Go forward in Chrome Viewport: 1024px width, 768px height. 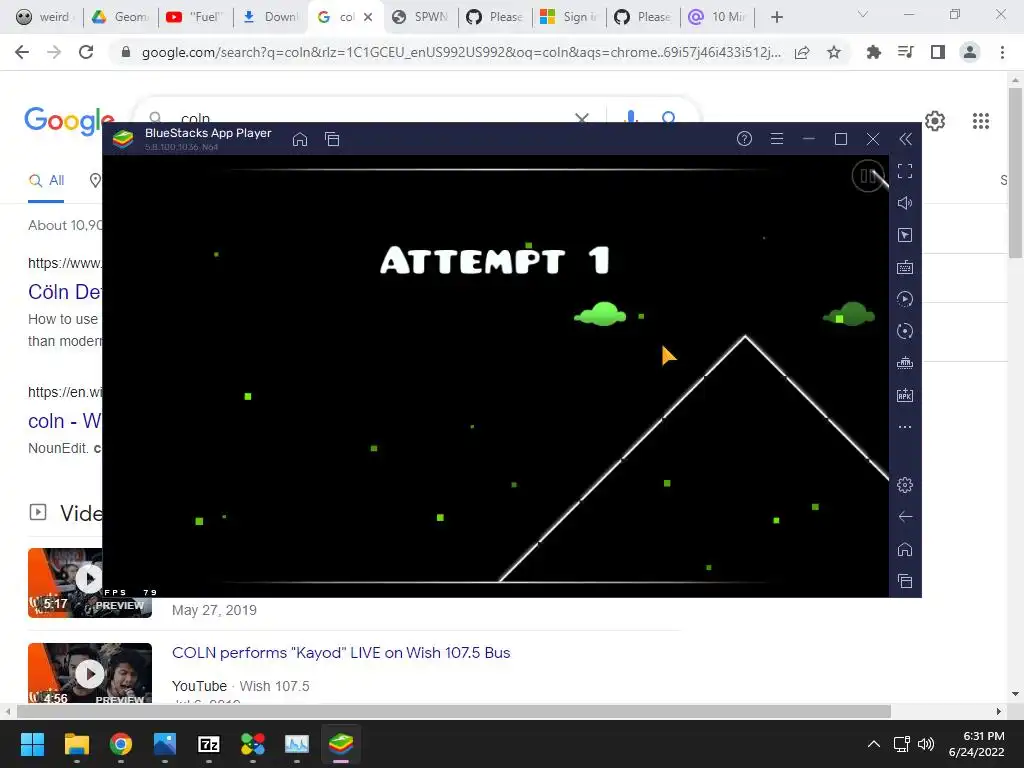click(x=54, y=52)
